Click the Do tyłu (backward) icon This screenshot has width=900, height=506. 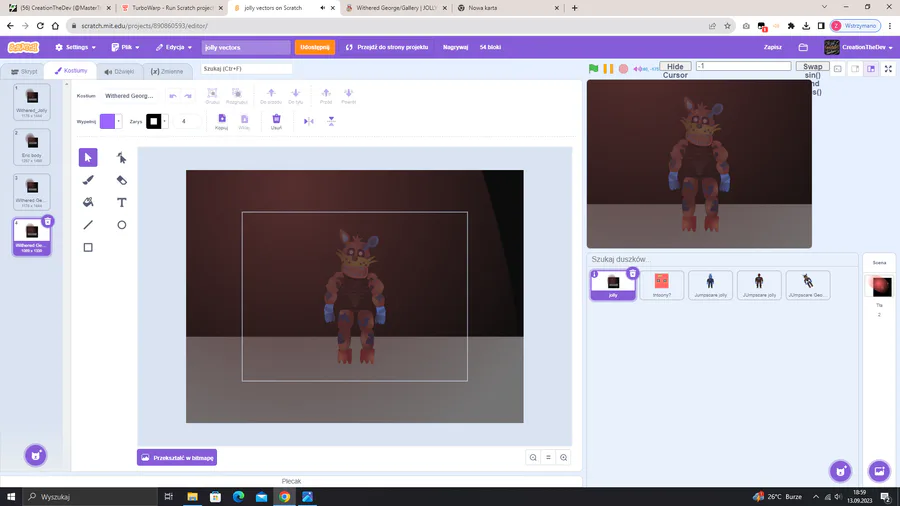pos(296,96)
